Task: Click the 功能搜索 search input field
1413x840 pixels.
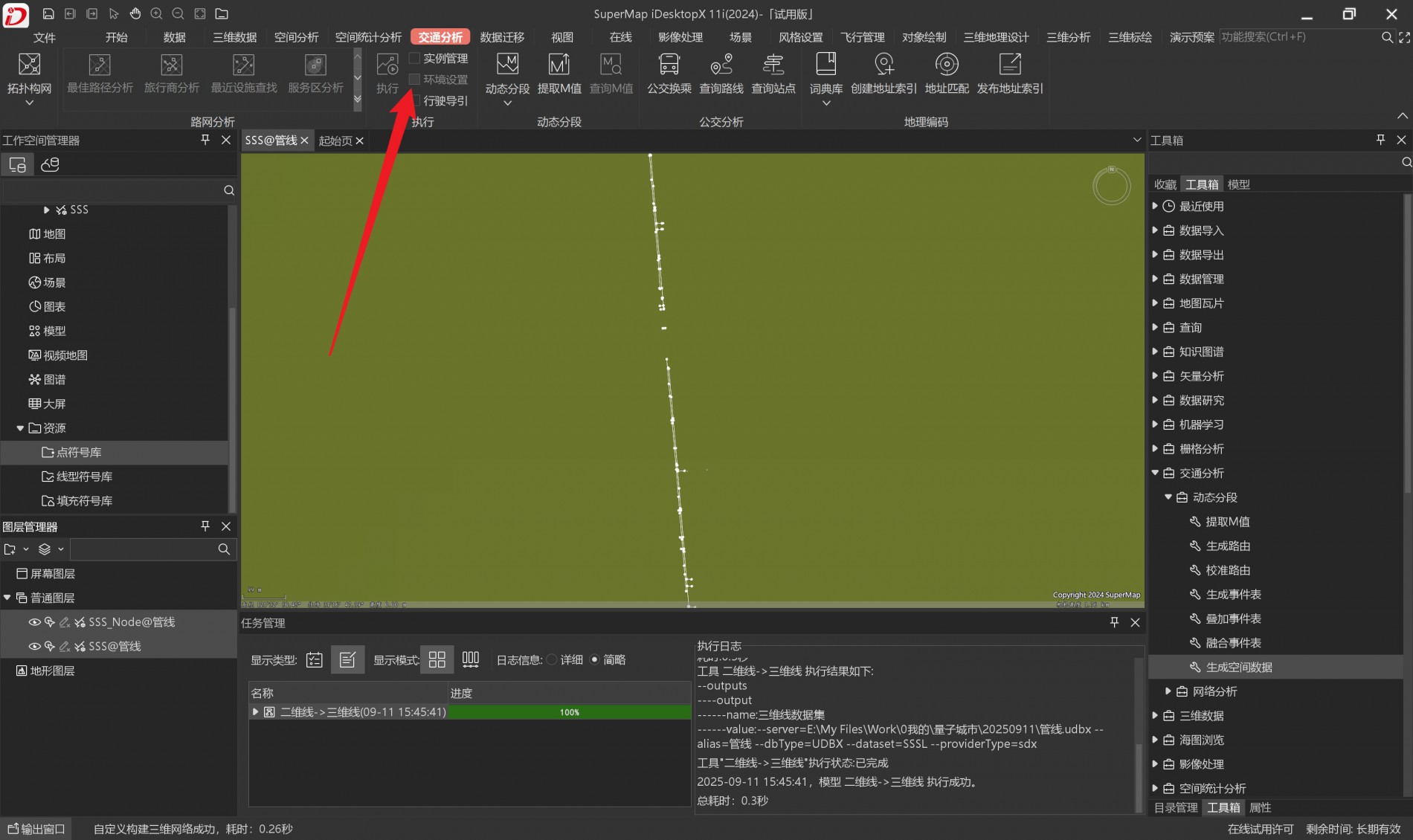Action: coord(1298,37)
